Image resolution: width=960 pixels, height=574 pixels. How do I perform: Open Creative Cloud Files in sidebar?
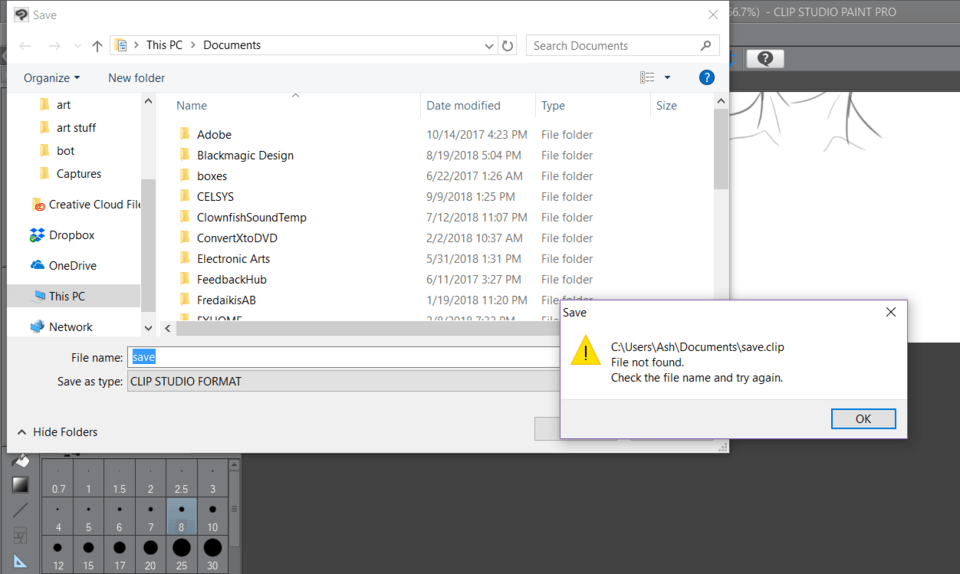[86, 204]
